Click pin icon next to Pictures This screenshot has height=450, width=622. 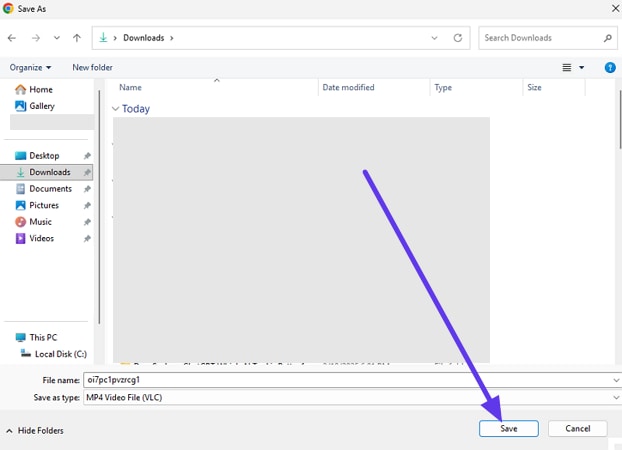pyautogui.click(x=87, y=206)
